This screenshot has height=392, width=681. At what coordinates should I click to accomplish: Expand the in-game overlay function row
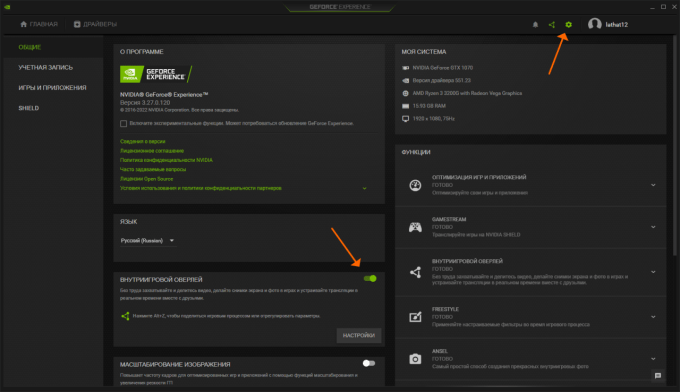653,272
